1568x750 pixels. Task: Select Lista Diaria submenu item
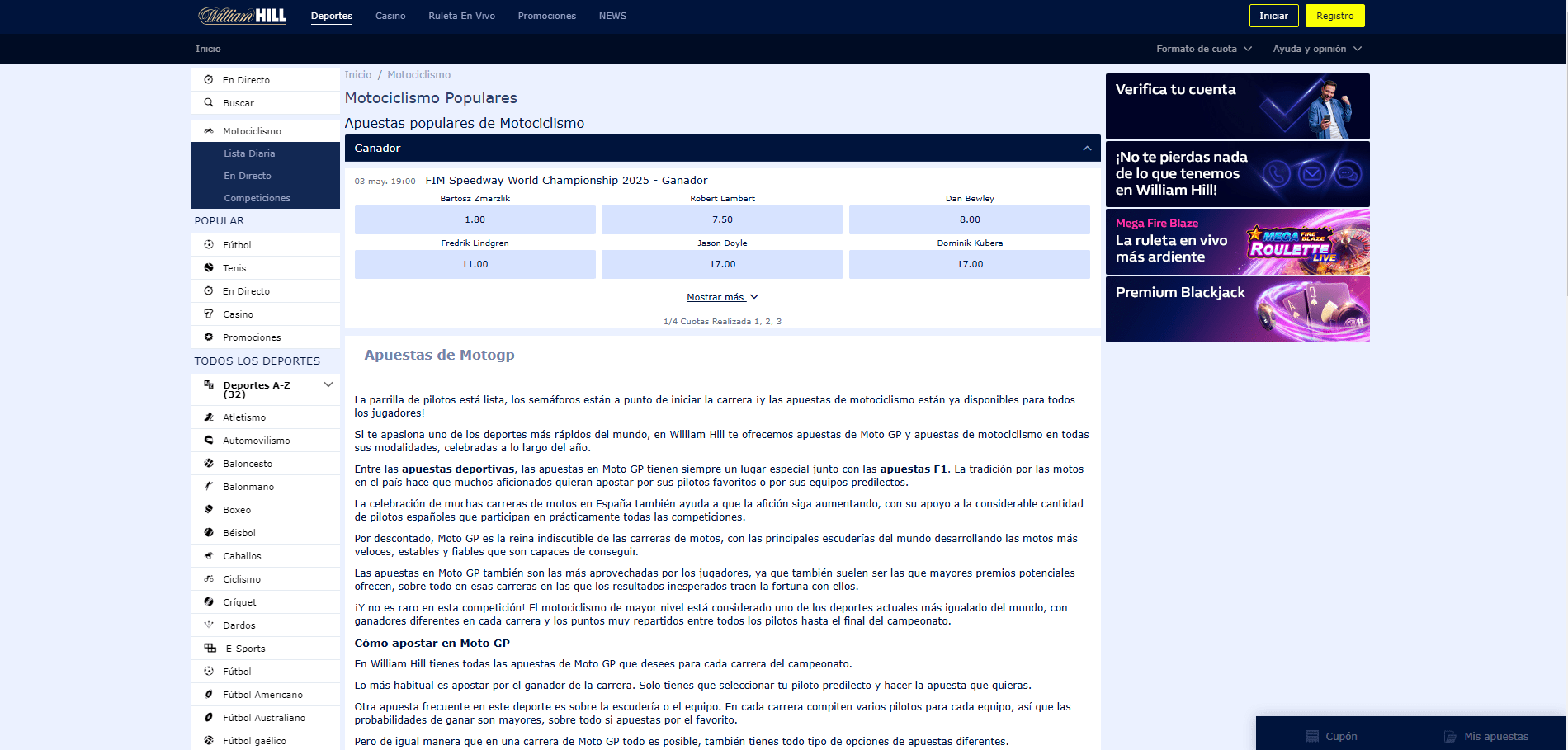[266, 153]
